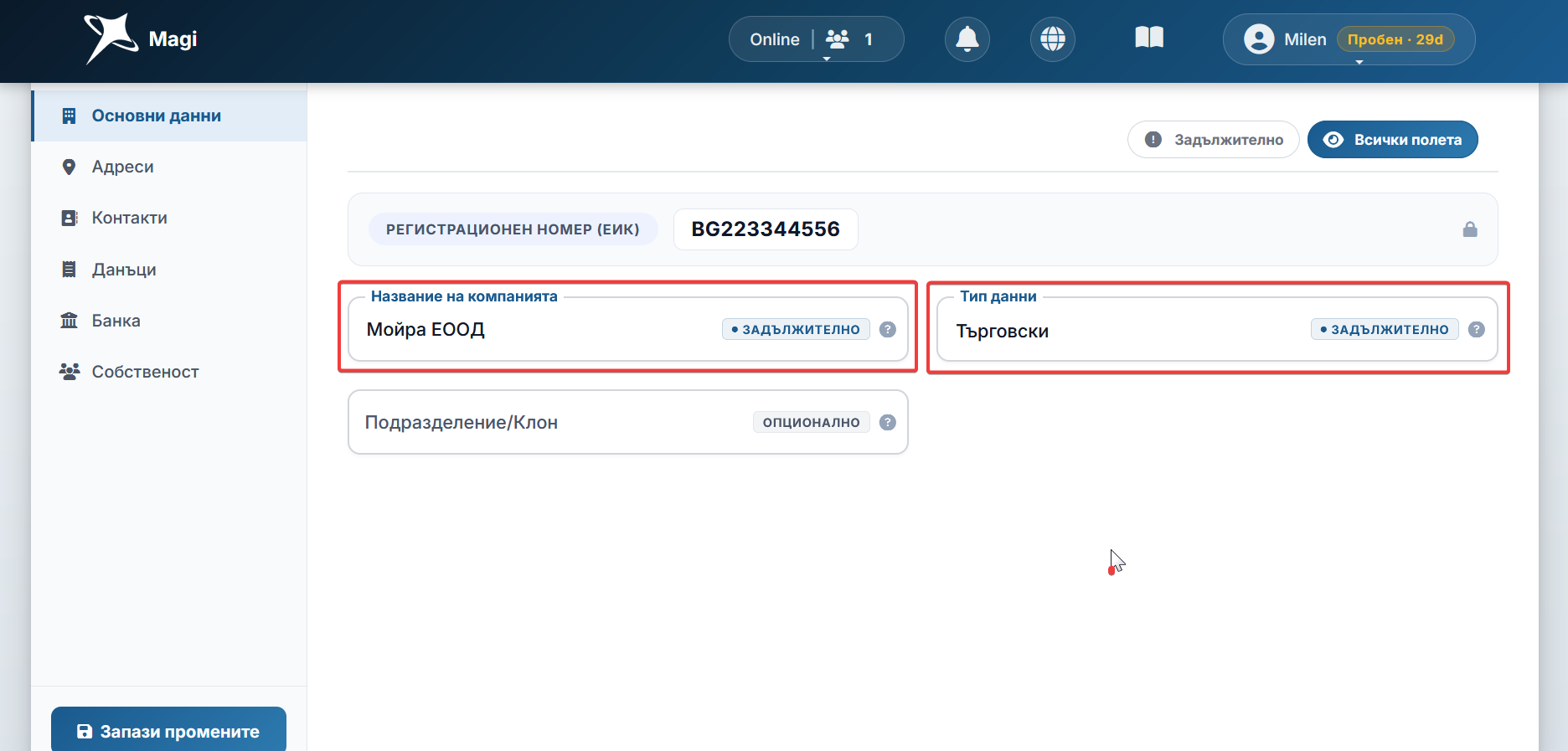The width and height of the screenshot is (1568, 751).
Task: Expand the Milen user menu
Action: tap(1349, 39)
